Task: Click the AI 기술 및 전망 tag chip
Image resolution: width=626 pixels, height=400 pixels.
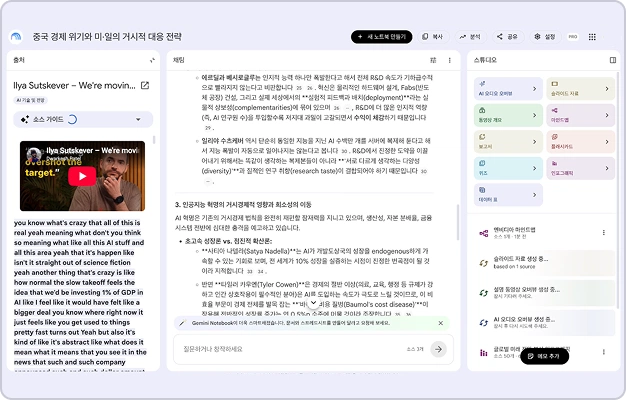Action: click(x=31, y=100)
